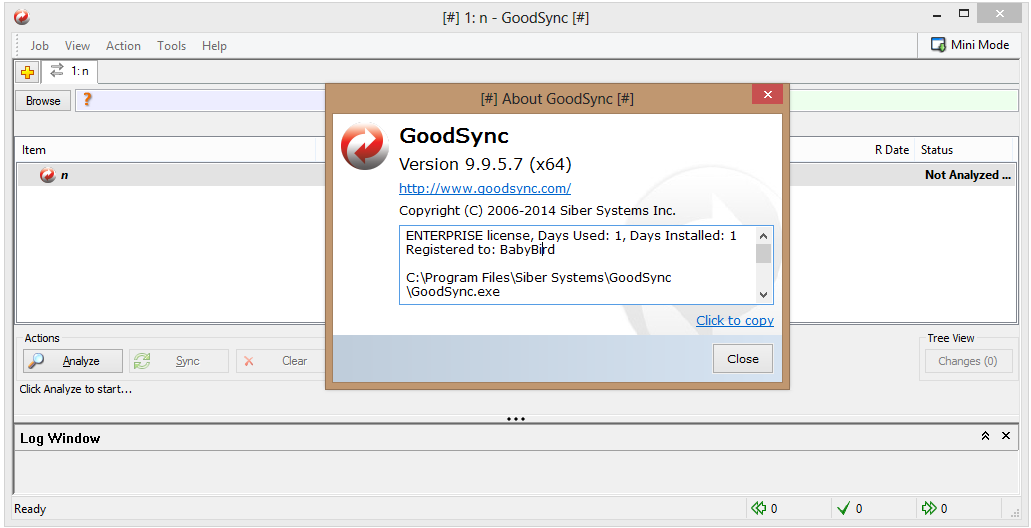This screenshot has width=1031, height=528.
Task: Click the GoodSync logo in About dialog
Action: click(x=365, y=145)
